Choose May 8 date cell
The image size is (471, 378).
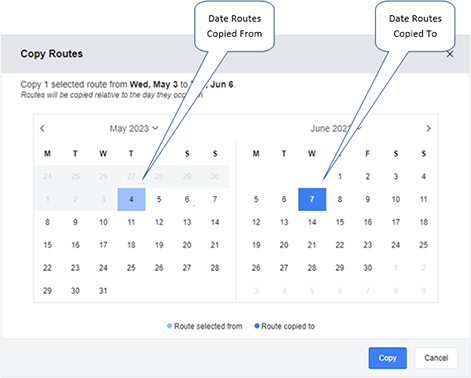coord(47,222)
